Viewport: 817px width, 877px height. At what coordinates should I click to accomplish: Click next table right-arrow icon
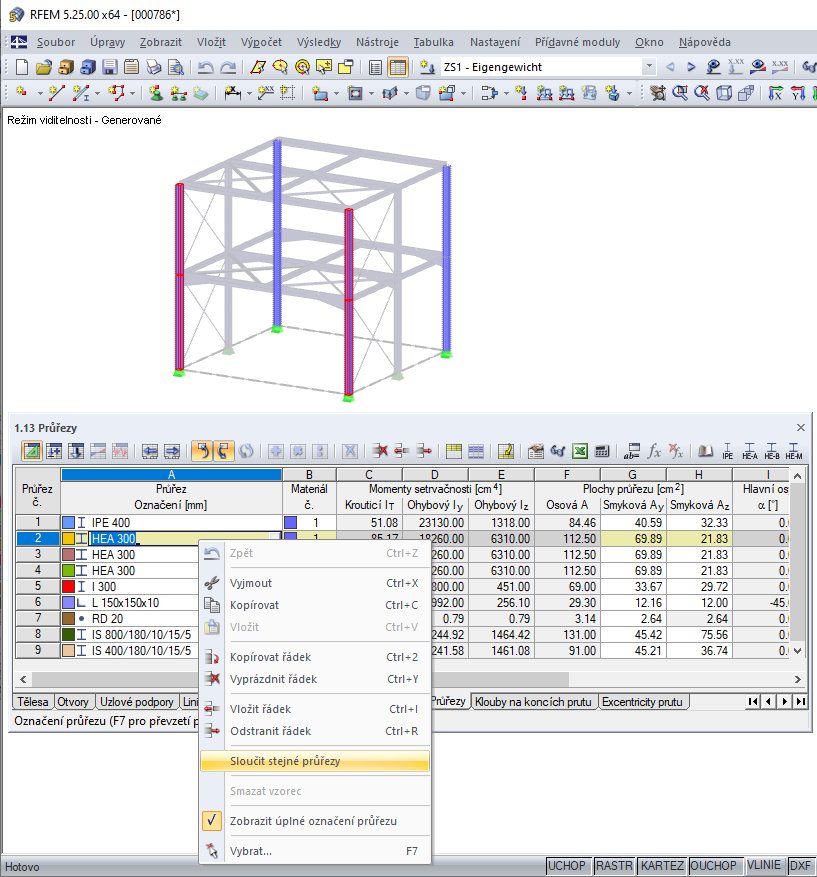coord(172,451)
